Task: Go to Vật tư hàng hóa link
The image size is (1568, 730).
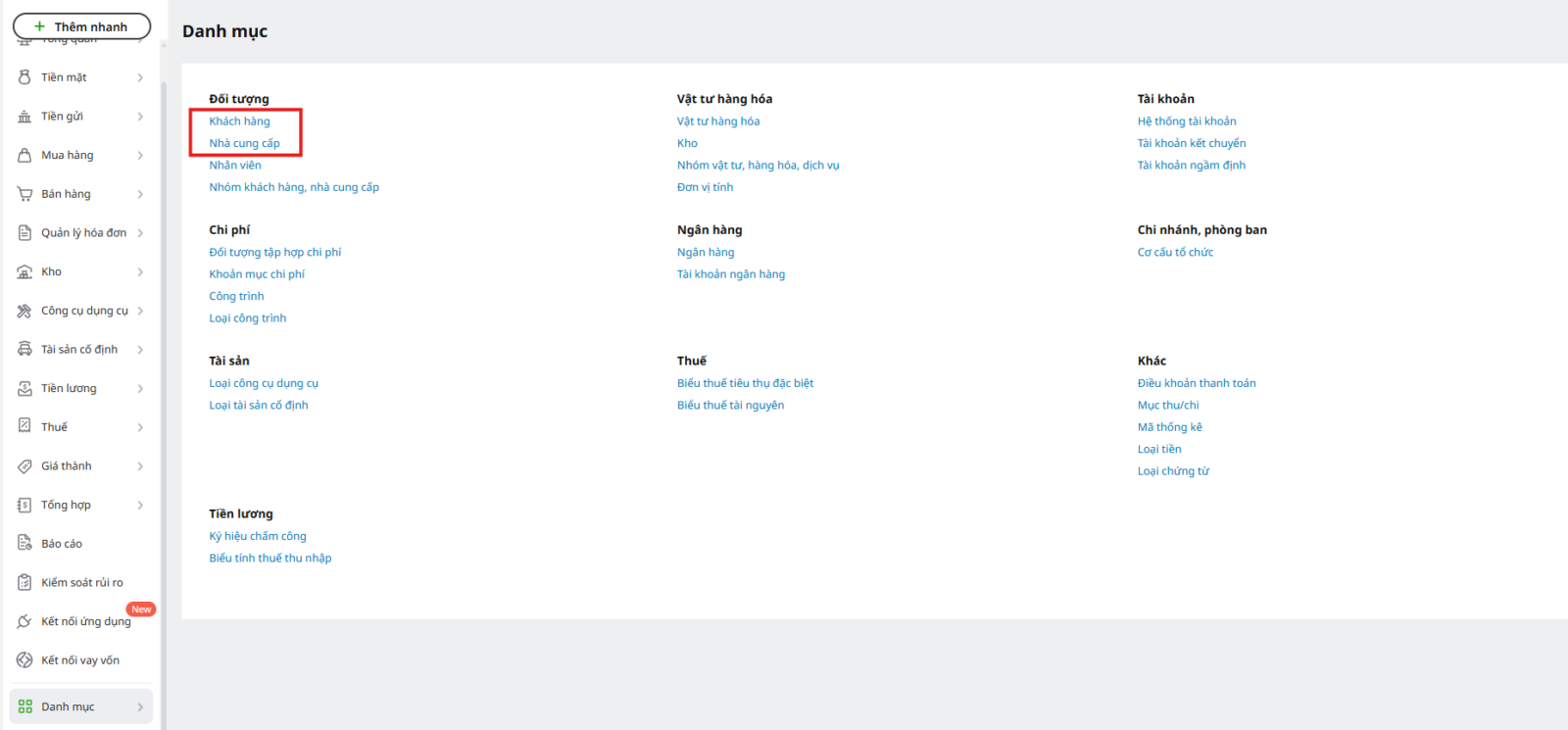Action: (x=717, y=122)
